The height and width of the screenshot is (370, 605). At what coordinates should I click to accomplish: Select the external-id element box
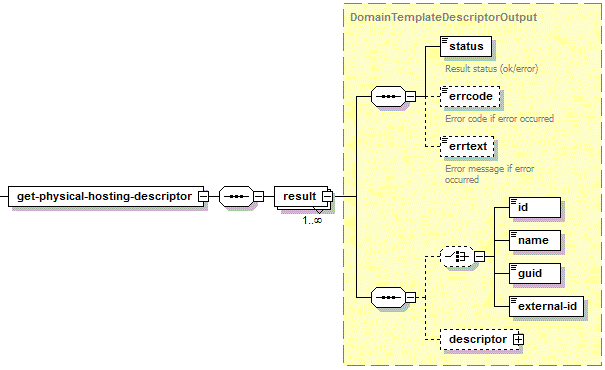click(547, 306)
